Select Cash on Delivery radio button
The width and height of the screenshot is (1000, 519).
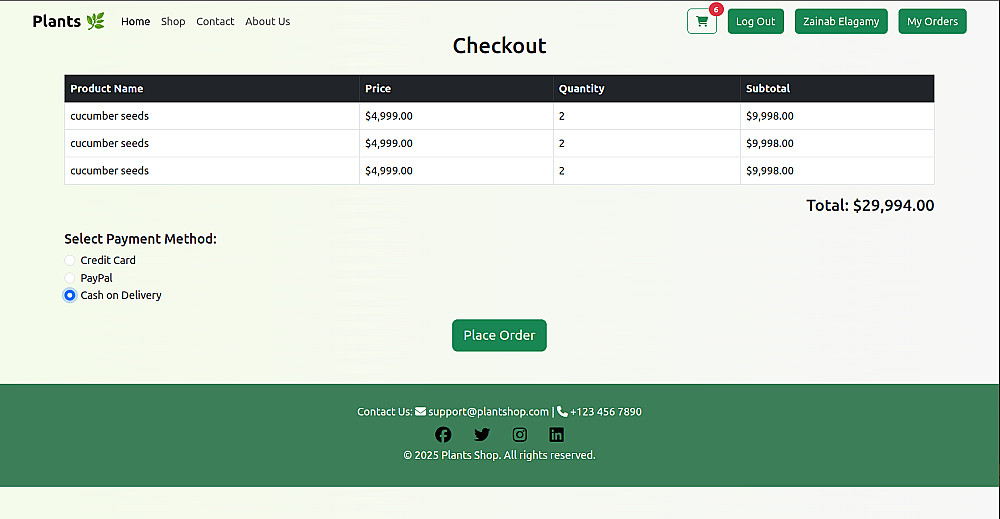pos(70,295)
